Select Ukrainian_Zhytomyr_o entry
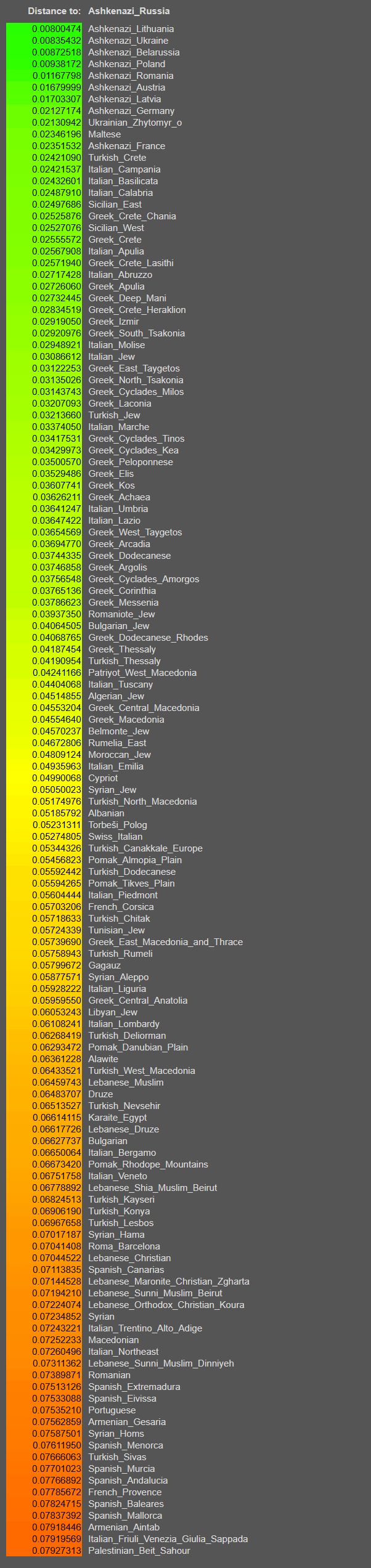 tap(135, 123)
